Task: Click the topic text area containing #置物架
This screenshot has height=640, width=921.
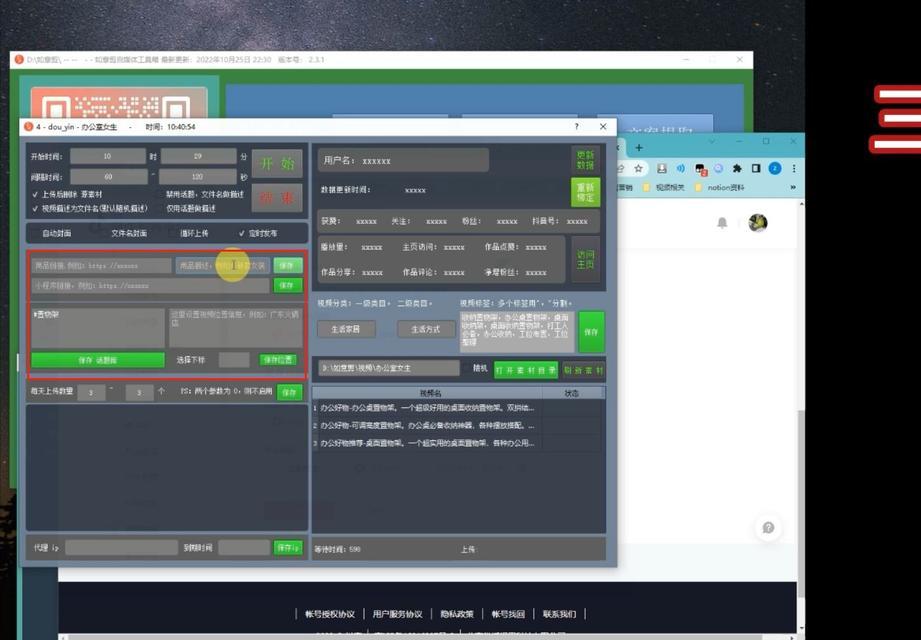Action: [98, 328]
